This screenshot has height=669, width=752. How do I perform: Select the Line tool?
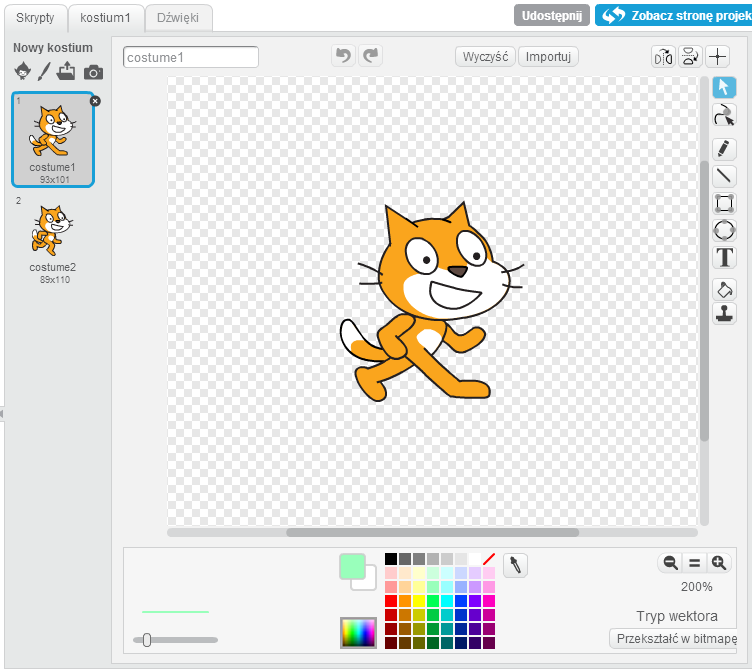click(724, 176)
